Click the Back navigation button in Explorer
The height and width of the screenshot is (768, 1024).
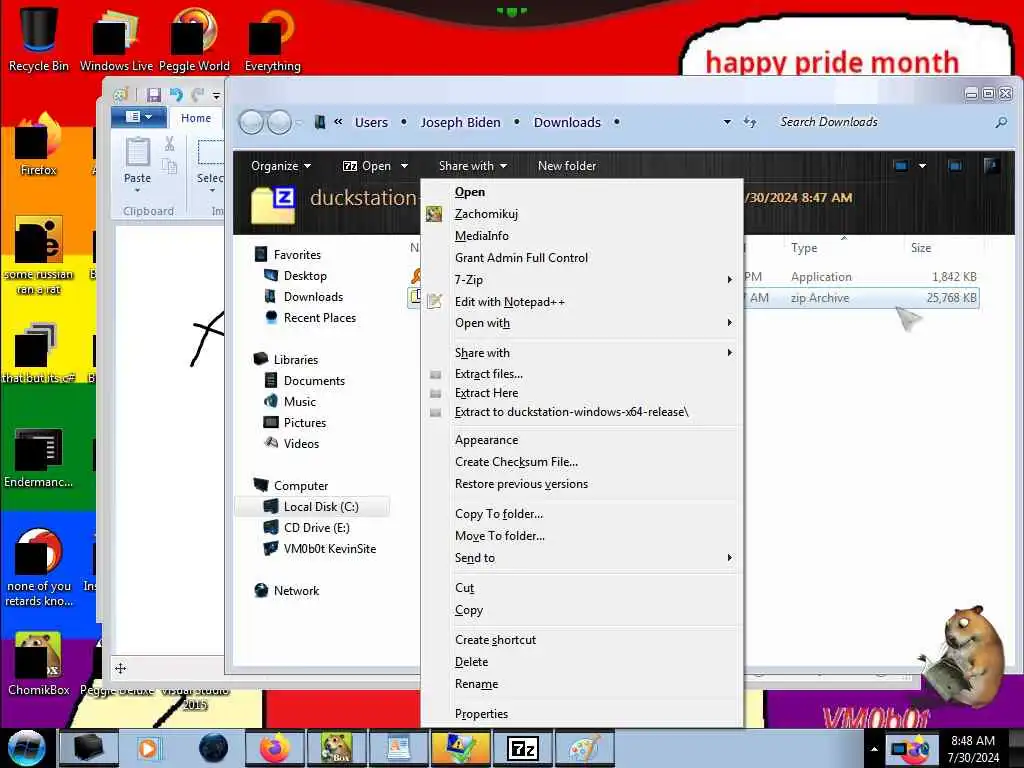tap(251, 122)
